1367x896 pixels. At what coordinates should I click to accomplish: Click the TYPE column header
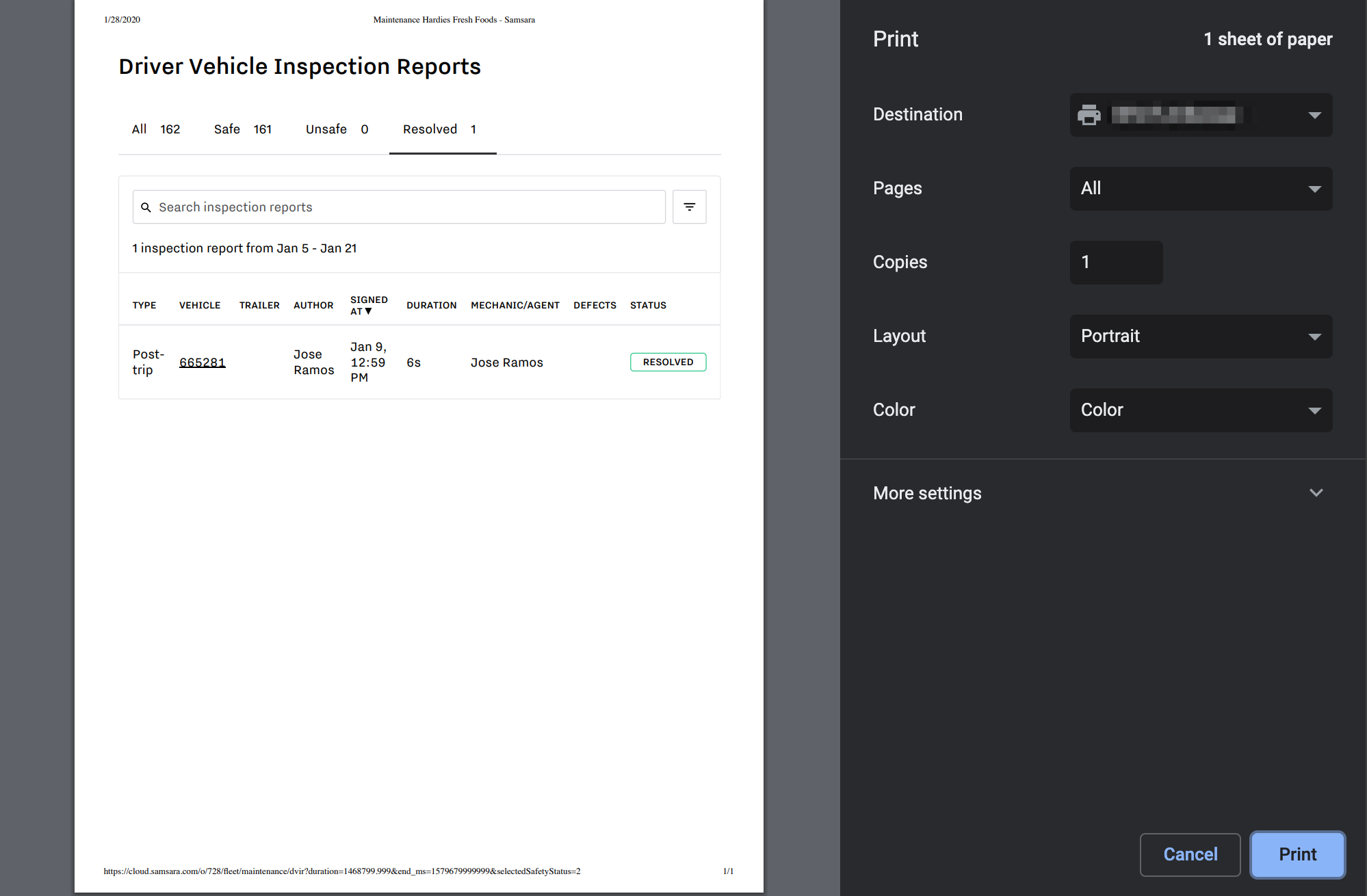144,306
